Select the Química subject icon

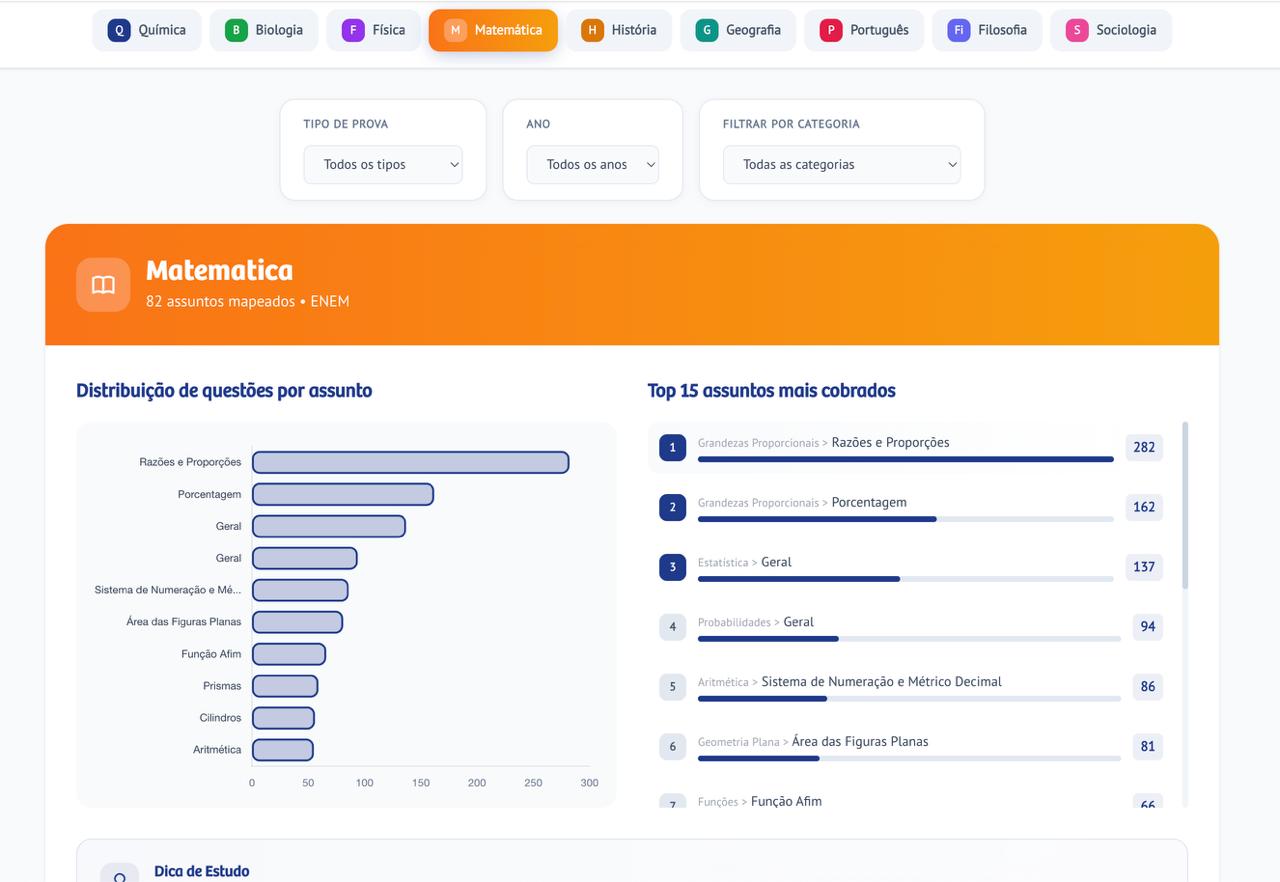119,30
